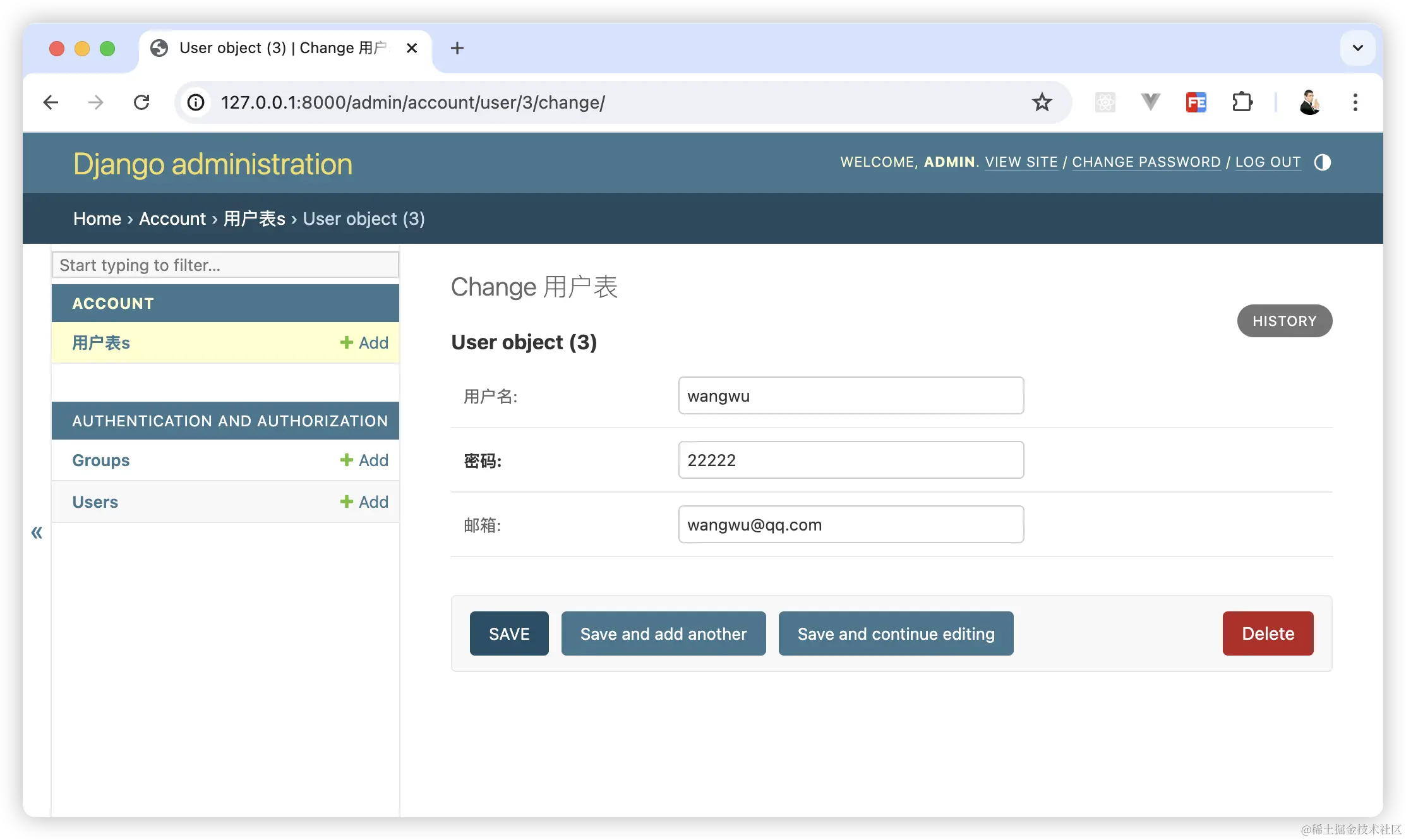This screenshot has height=840, width=1406.
Task: Go back to previous page
Action: click(x=51, y=102)
